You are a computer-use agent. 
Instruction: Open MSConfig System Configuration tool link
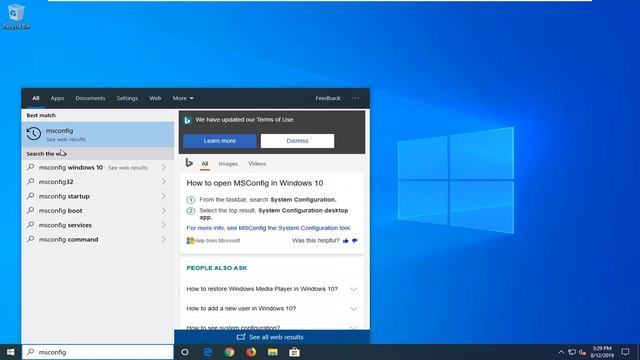[x=269, y=228]
